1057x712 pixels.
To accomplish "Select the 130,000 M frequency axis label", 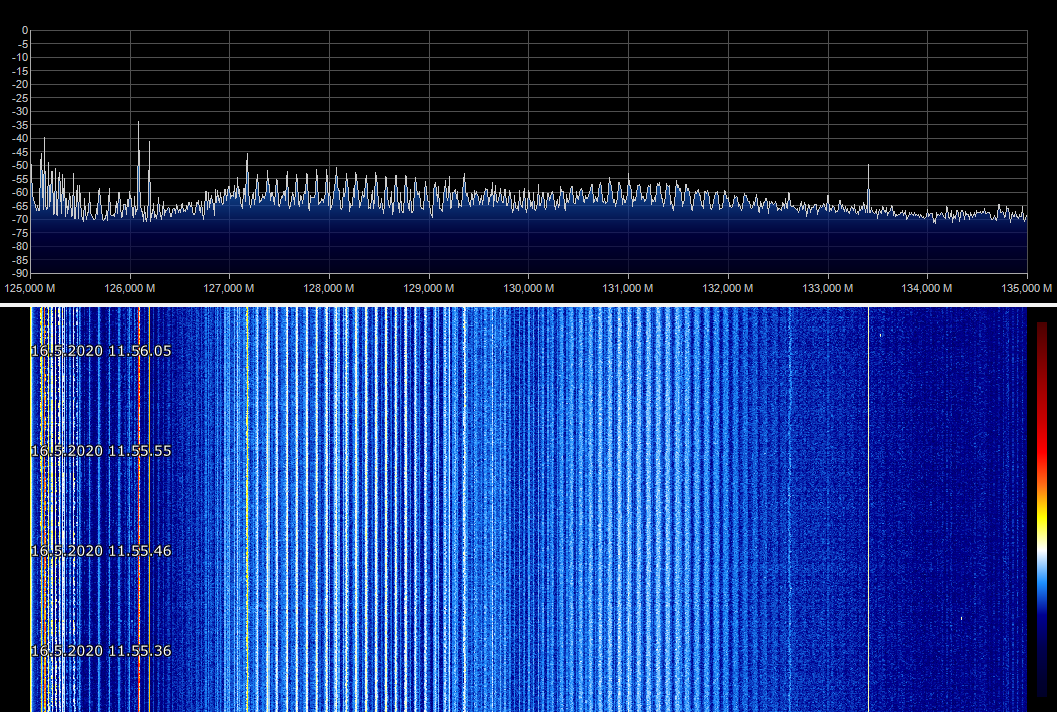I will pos(527,288).
